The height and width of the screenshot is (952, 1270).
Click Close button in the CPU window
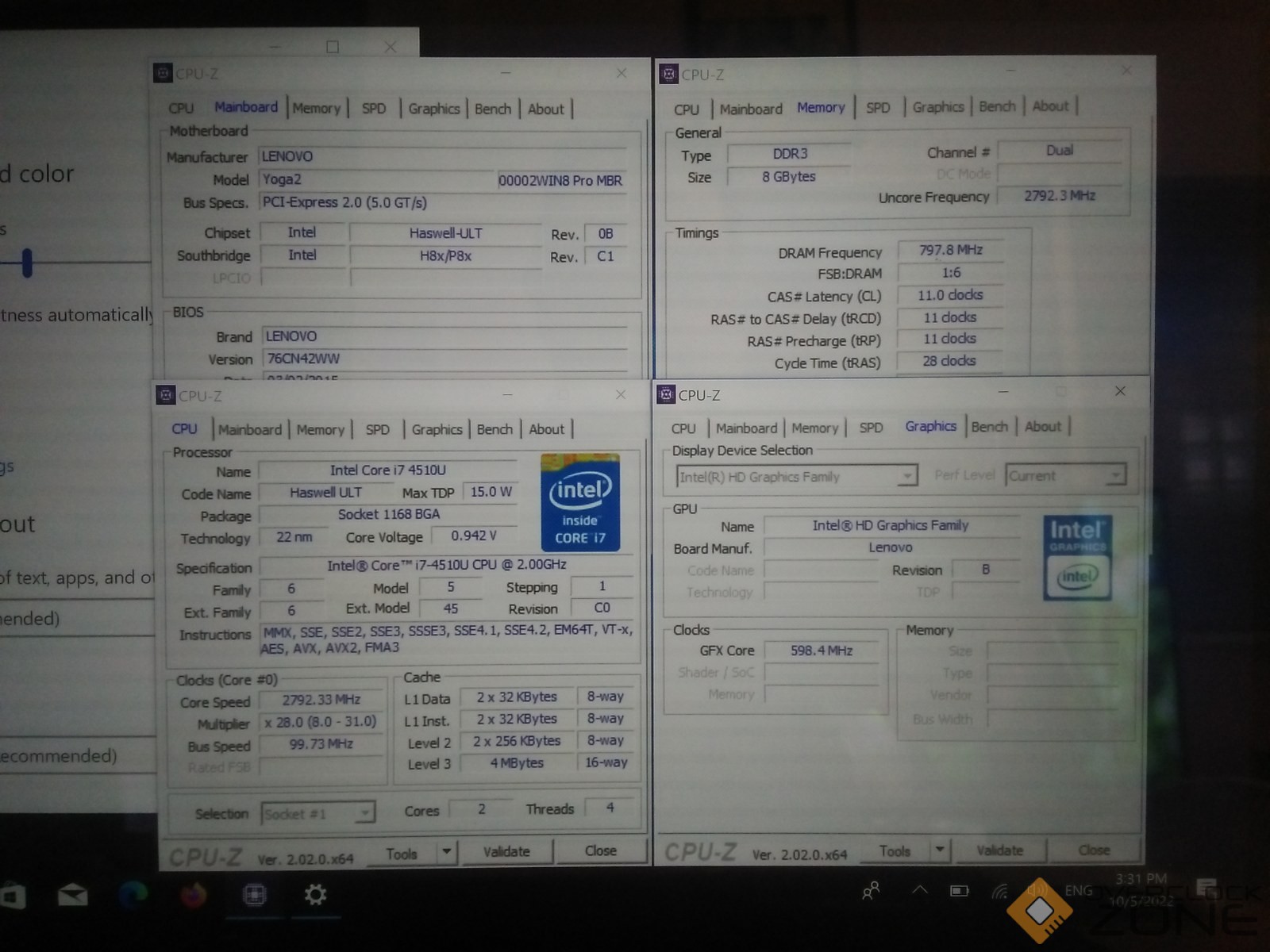click(x=601, y=850)
